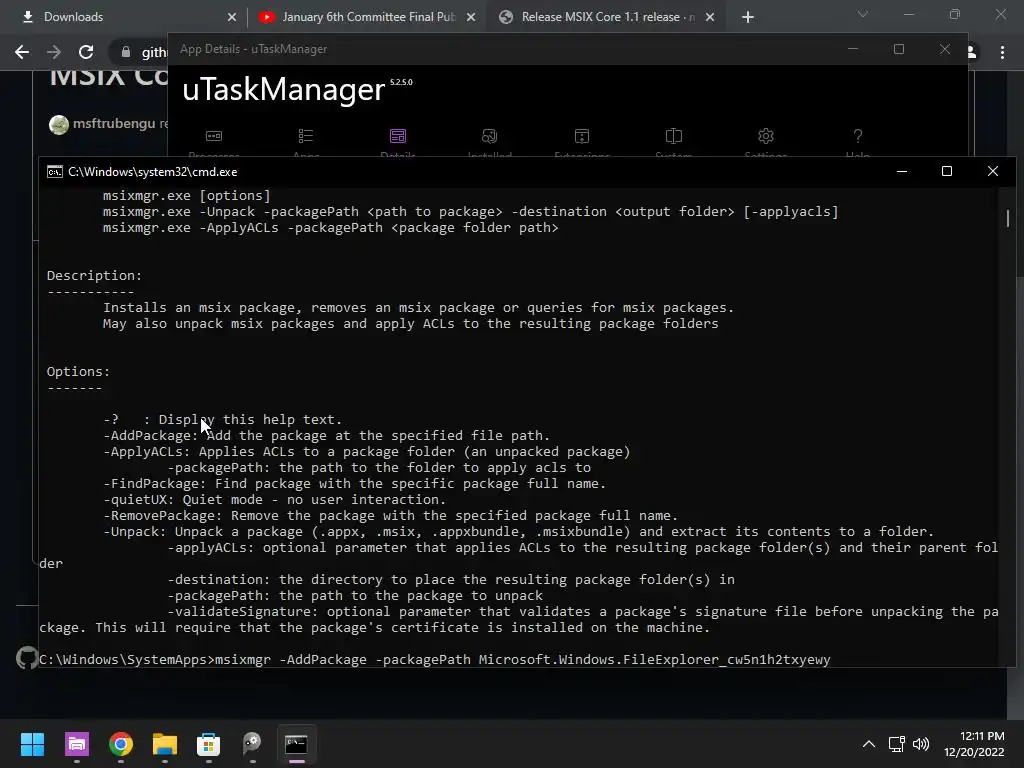Click the GitHub logo at page bottom
1024x768 pixels.
pyautogui.click(x=27, y=658)
